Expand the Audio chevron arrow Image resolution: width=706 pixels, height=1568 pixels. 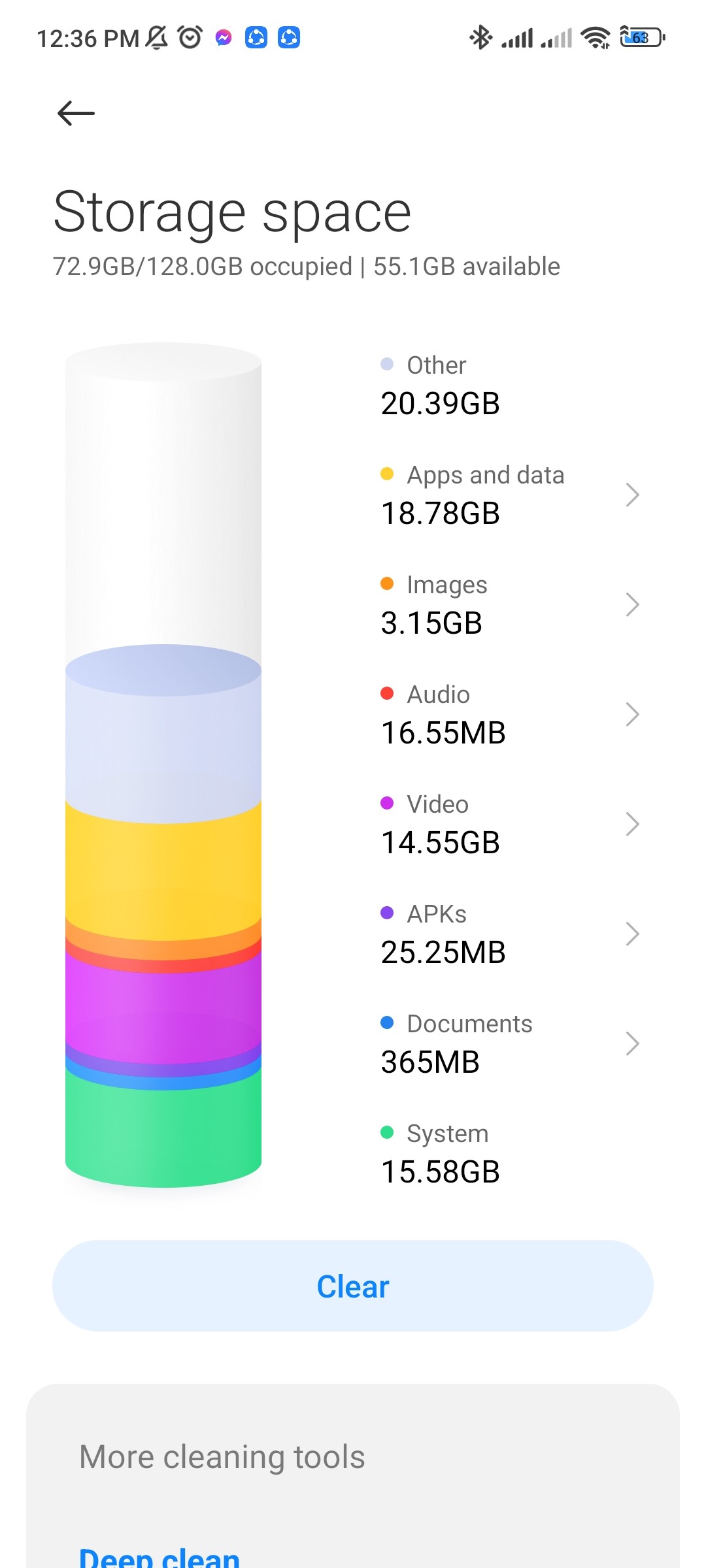coord(631,714)
